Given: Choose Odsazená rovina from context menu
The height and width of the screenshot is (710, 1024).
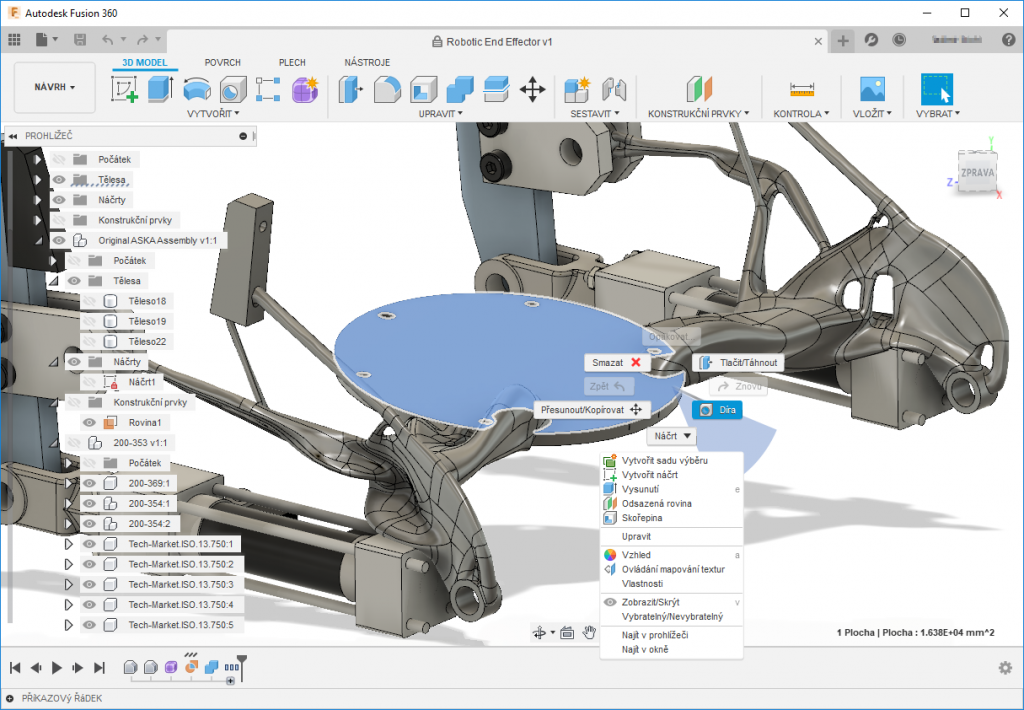Looking at the screenshot, I should pos(656,504).
